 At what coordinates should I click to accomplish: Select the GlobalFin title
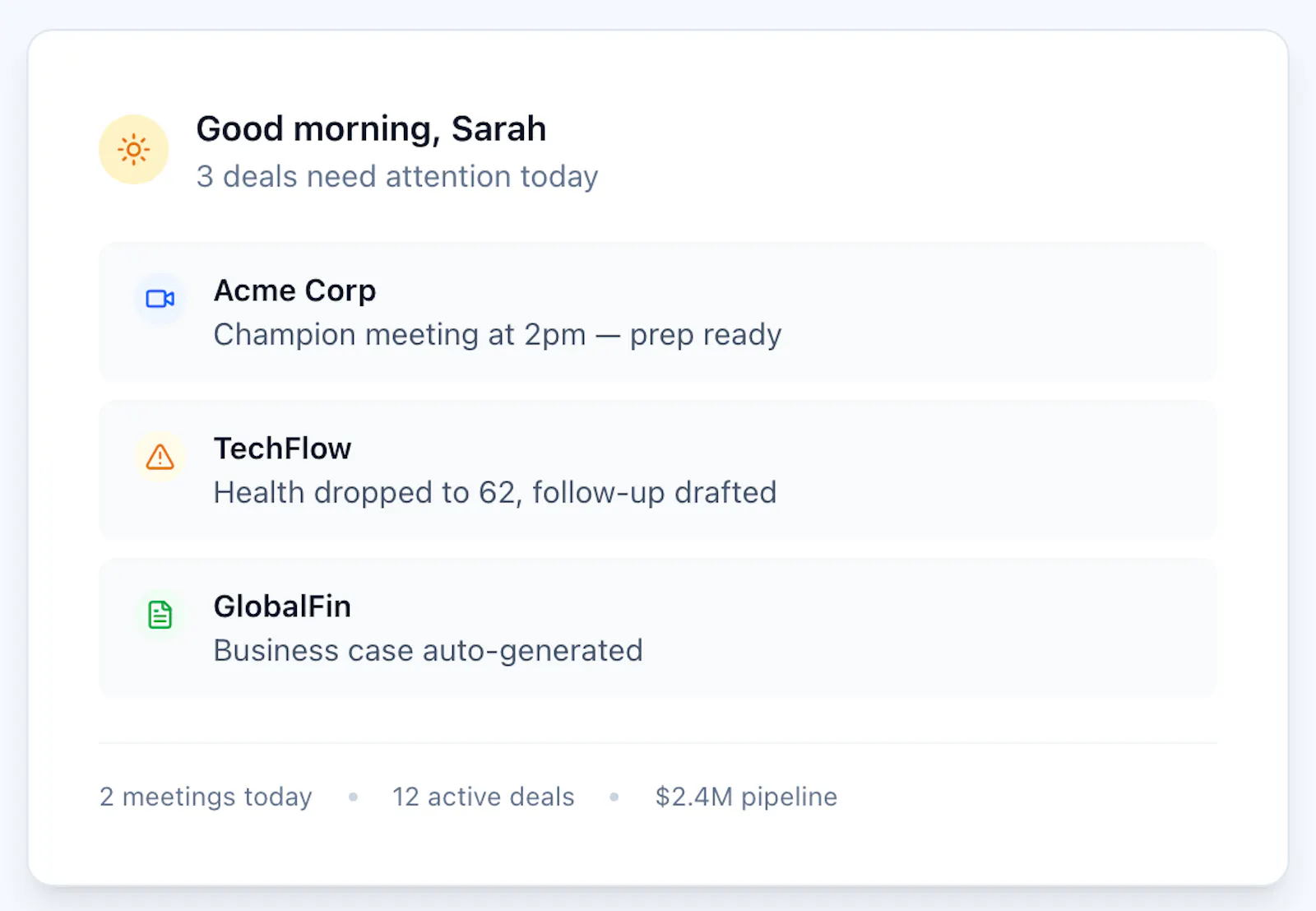point(282,607)
